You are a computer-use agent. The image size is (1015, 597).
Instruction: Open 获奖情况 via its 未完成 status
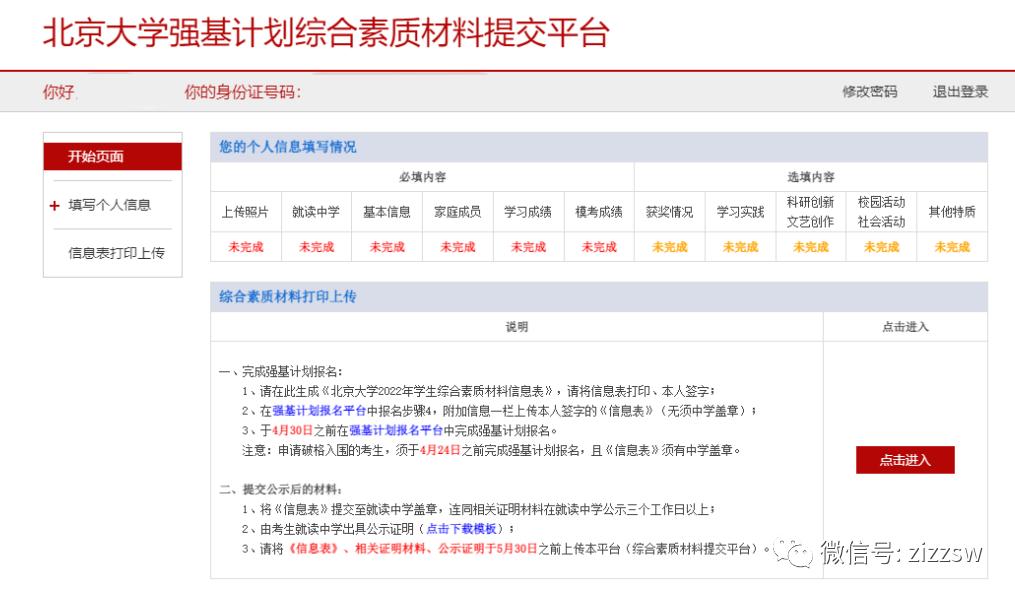point(668,245)
